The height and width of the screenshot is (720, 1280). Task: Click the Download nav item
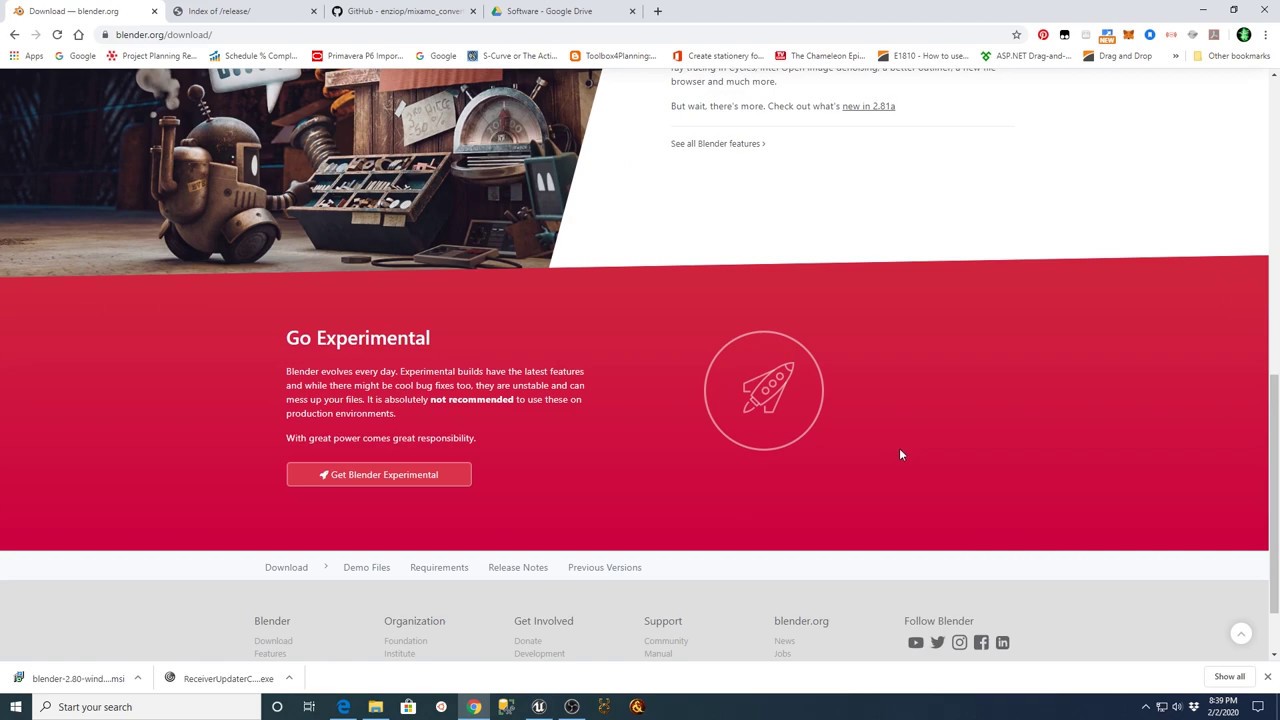286,567
